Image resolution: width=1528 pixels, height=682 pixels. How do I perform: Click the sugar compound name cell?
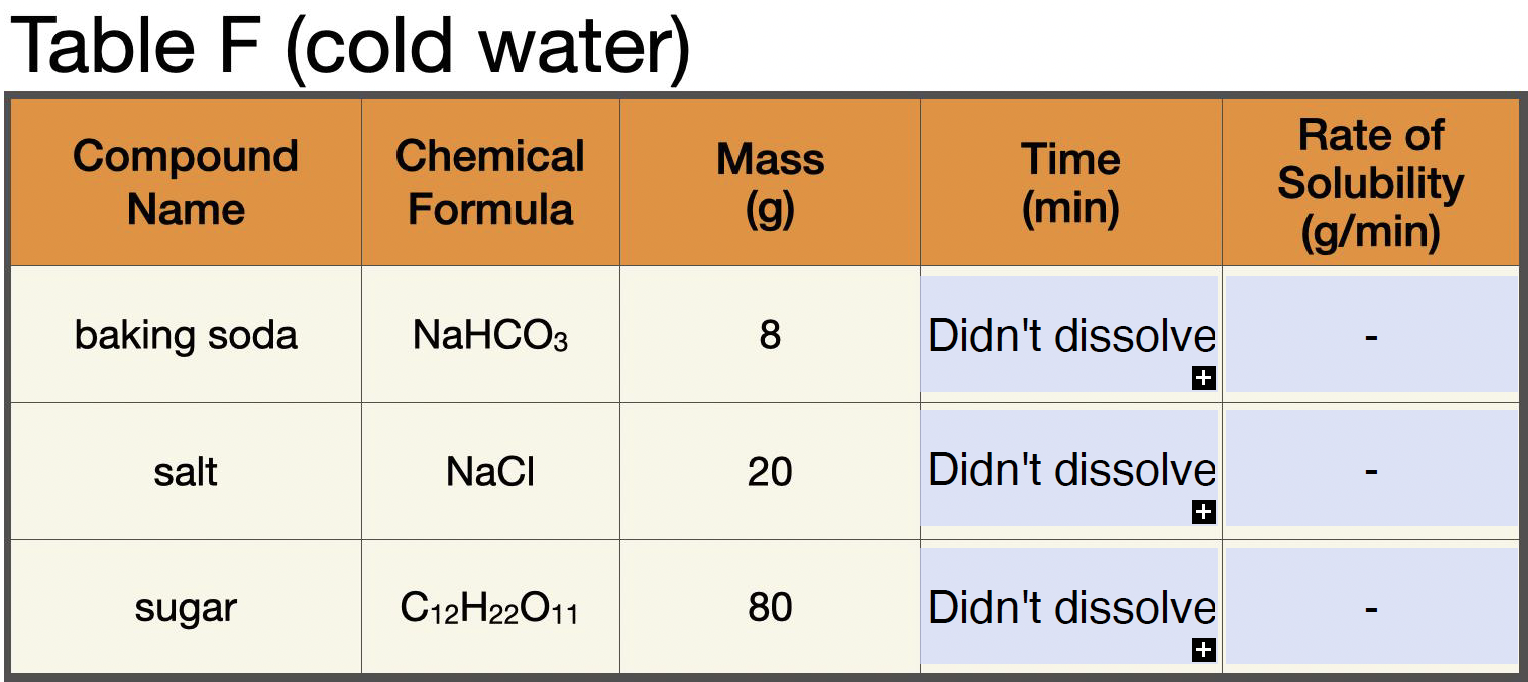pyautogui.click(x=186, y=607)
